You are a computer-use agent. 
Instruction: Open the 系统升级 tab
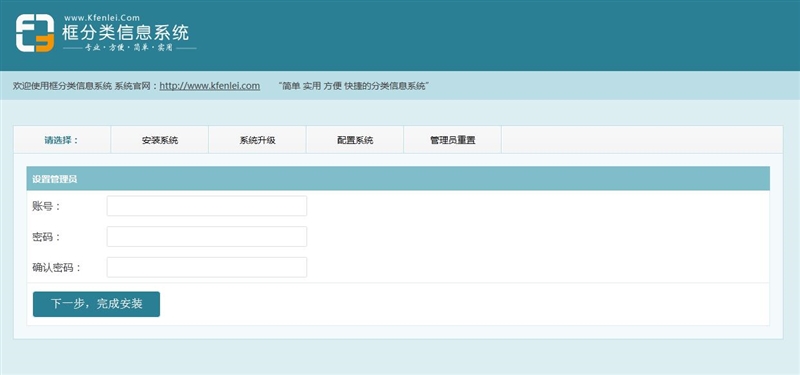pyautogui.click(x=257, y=140)
